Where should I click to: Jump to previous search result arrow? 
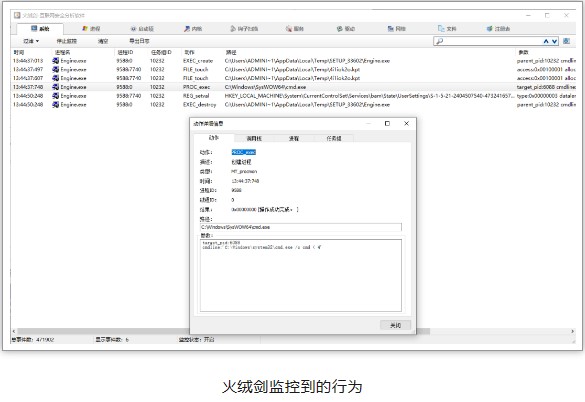pos(546,41)
